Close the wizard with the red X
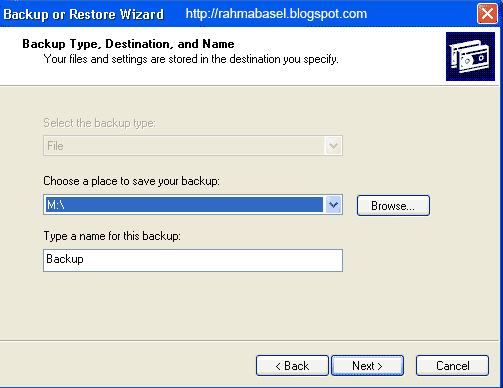Viewport: 503px width, 388px height. click(x=487, y=14)
